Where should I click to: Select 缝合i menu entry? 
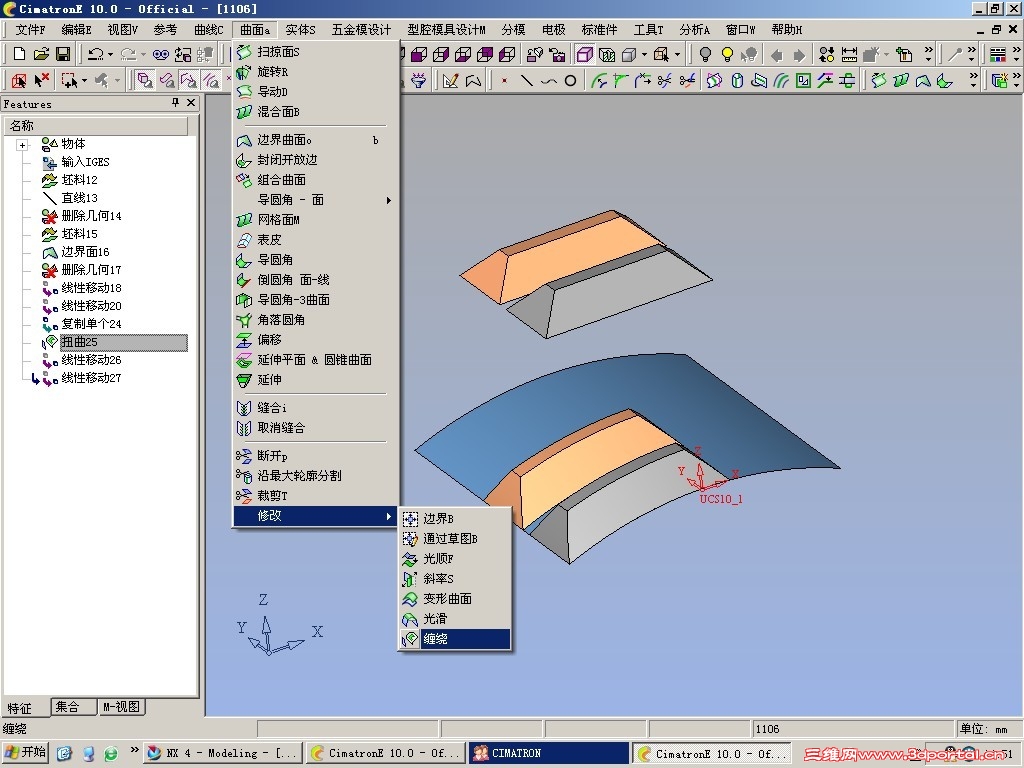tap(316, 408)
